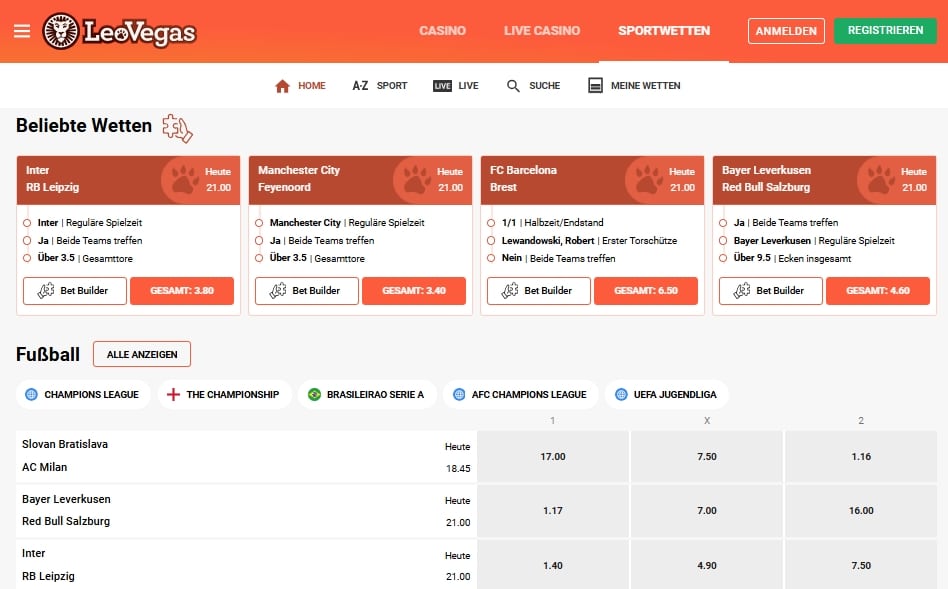The width and height of the screenshot is (948, 589).
Task: Pick odds 1.16 for AC Milan win
Action: [x=861, y=457]
